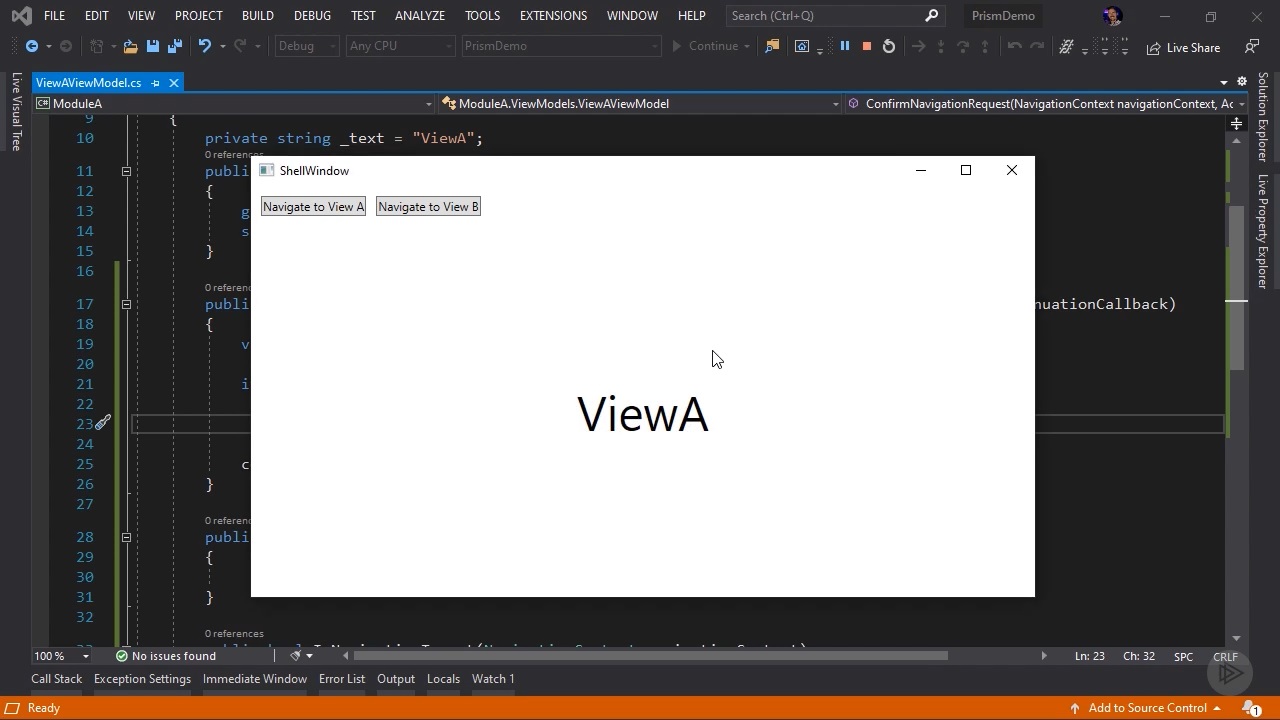The height and width of the screenshot is (720, 1280).
Task: Collapse the code region at line 28
Action: click(126, 537)
